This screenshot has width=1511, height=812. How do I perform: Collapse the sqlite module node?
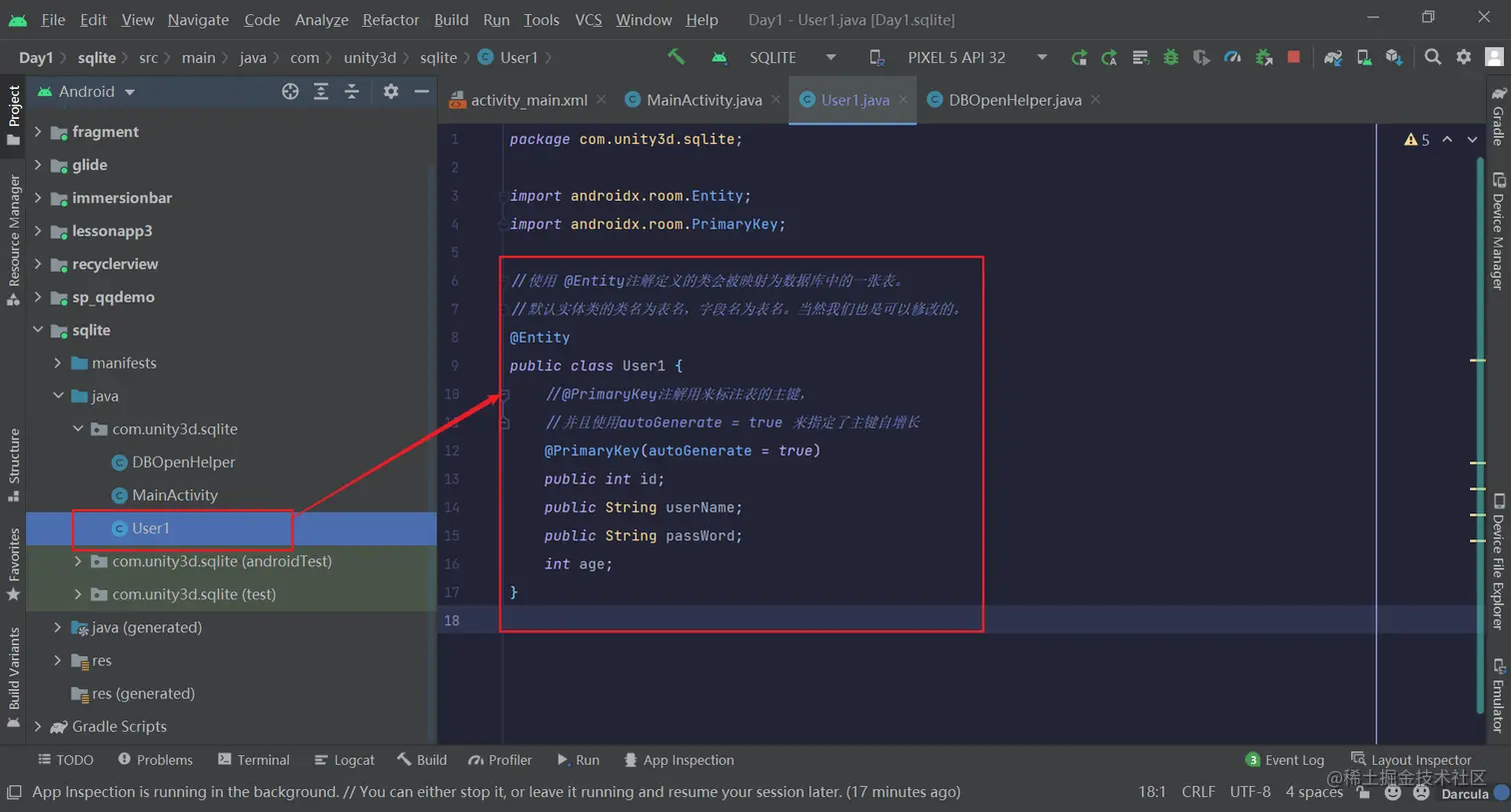pyautogui.click(x=38, y=330)
